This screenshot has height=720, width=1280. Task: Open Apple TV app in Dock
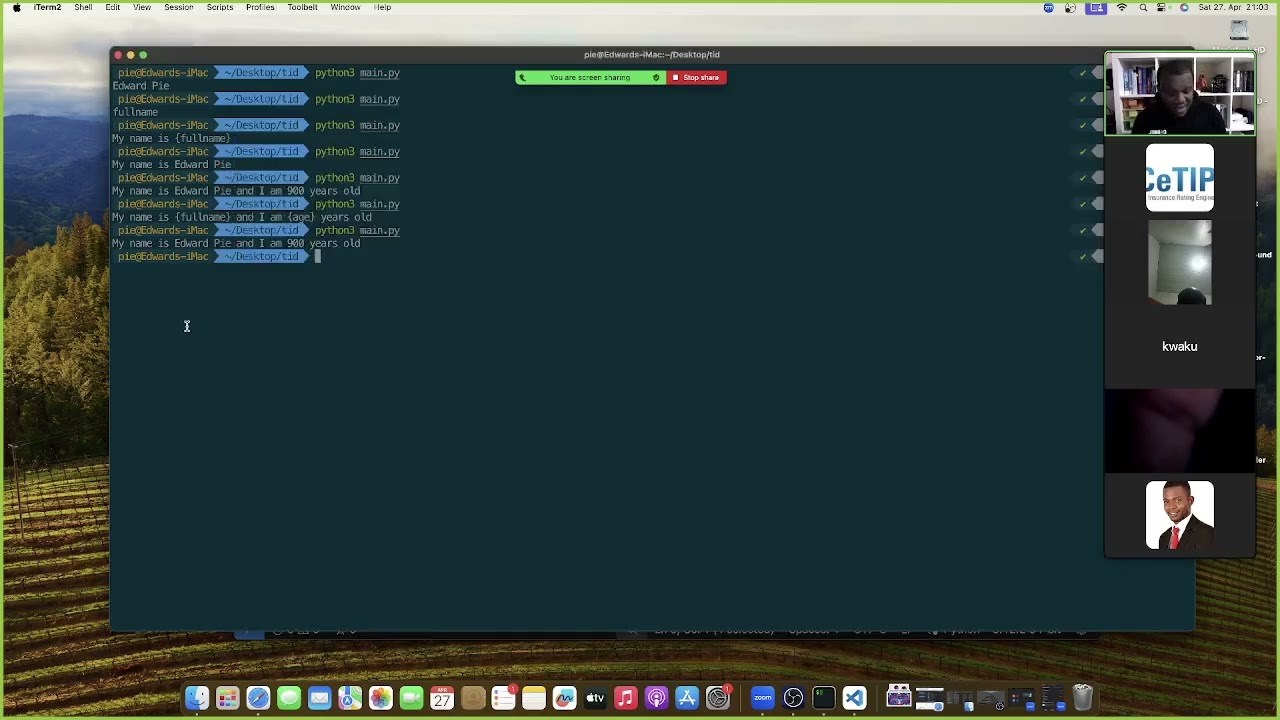coord(595,697)
